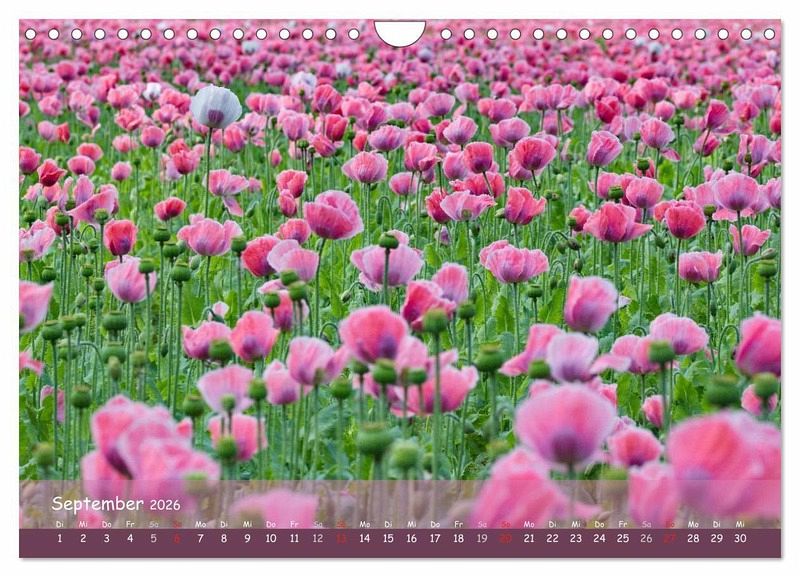Select date 19 in the calendar strip
The height and width of the screenshot is (577, 800).
482,538
